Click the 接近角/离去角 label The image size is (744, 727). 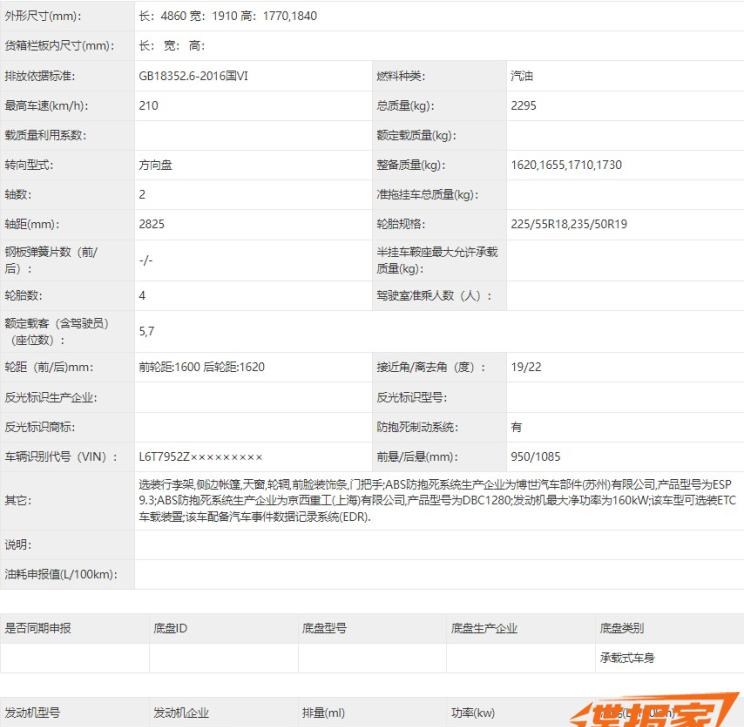pyautogui.click(x=431, y=367)
